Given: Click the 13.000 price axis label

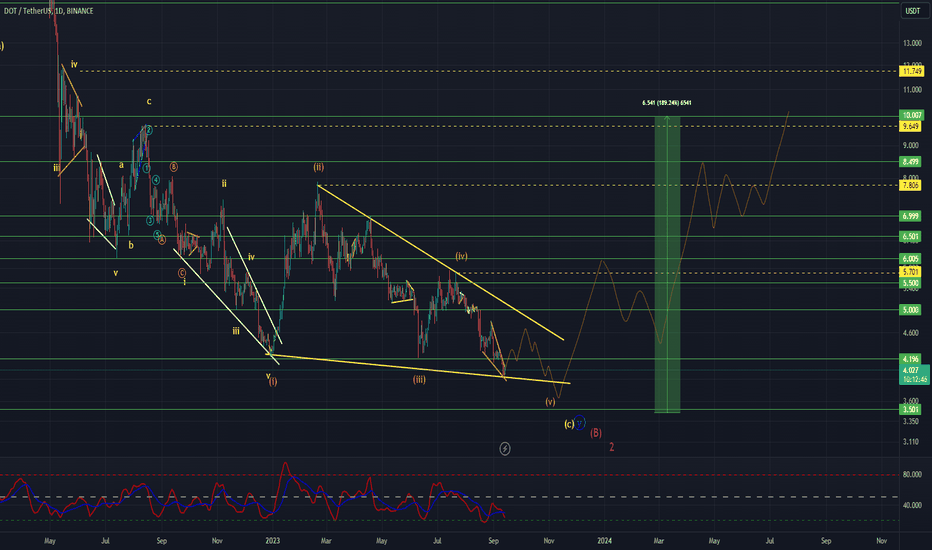Looking at the screenshot, I should tap(912, 43).
